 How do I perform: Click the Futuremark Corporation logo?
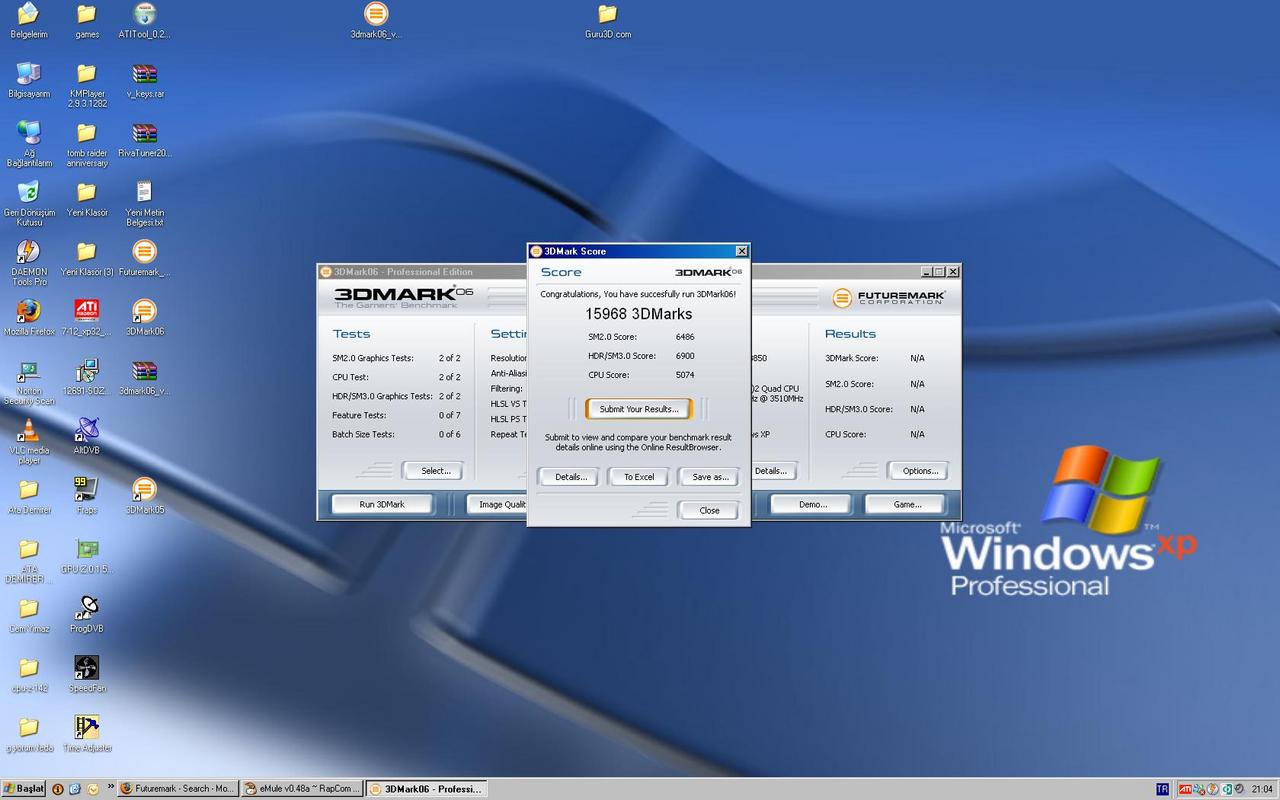click(x=888, y=297)
